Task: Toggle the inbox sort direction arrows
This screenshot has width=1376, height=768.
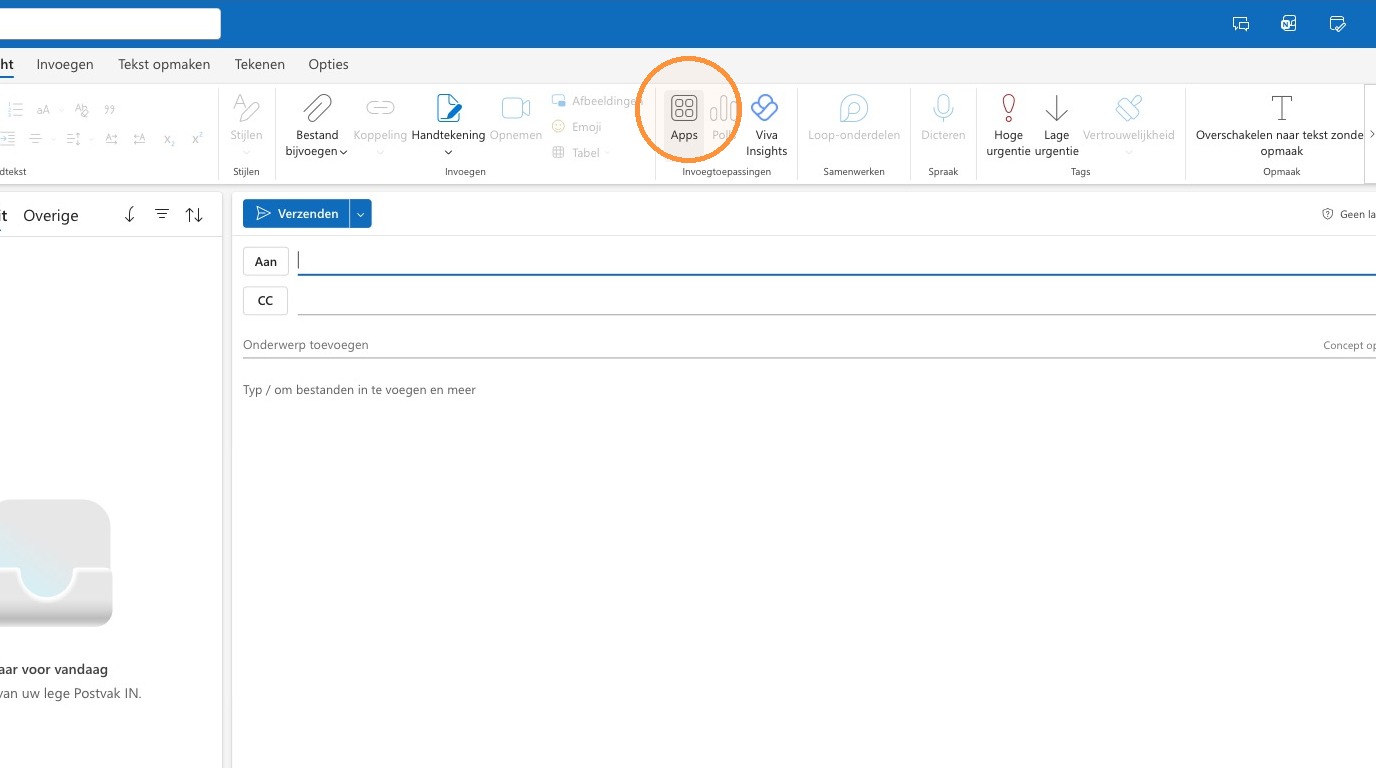Action: coord(194,215)
